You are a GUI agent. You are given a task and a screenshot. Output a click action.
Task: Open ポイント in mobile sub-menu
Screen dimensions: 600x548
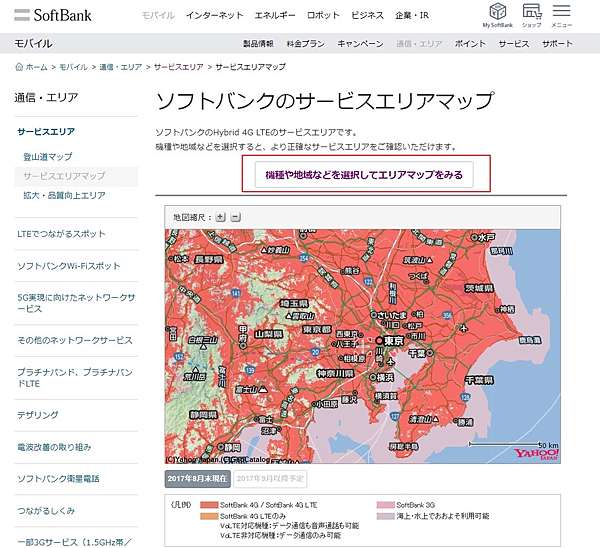[470, 44]
